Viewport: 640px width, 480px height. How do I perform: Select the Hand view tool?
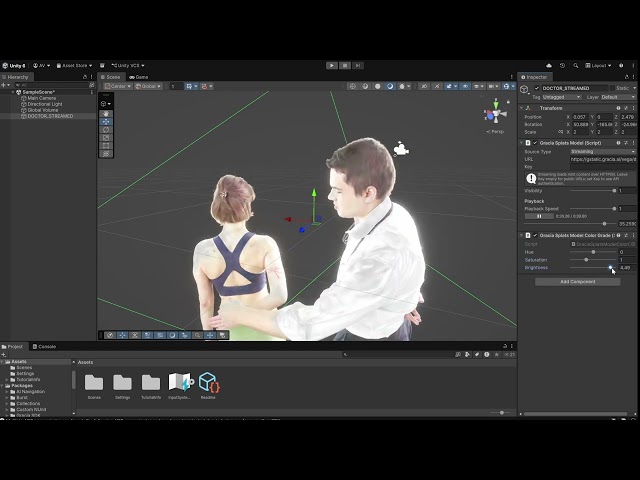pos(106,113)
